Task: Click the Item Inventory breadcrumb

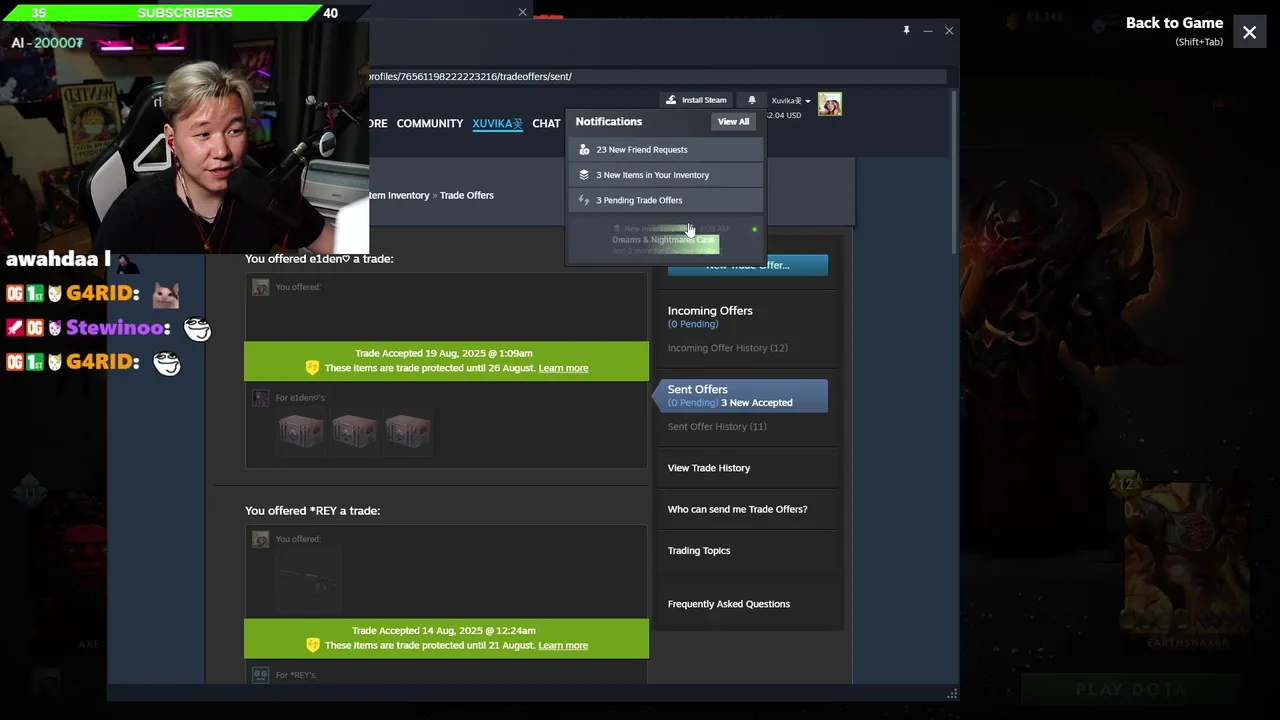Action: point(399,195)
